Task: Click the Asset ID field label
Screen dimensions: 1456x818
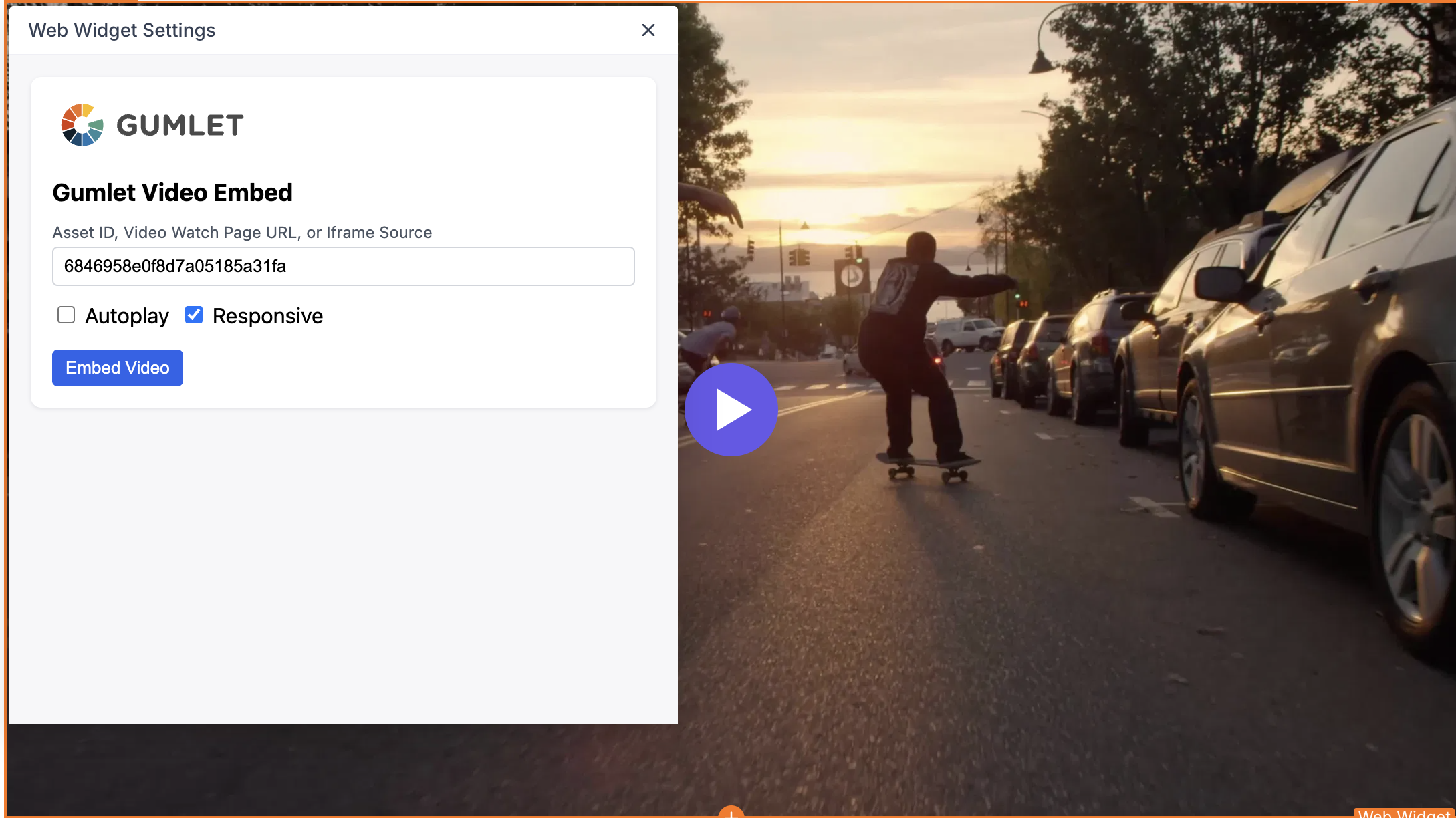Action: pos(242,233)
